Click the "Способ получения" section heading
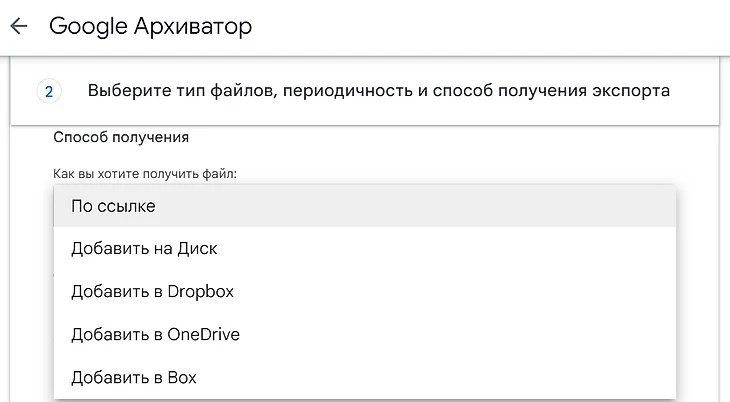This screenshot has width=730, height=402. pyautogui.click(x=121, y=137)
